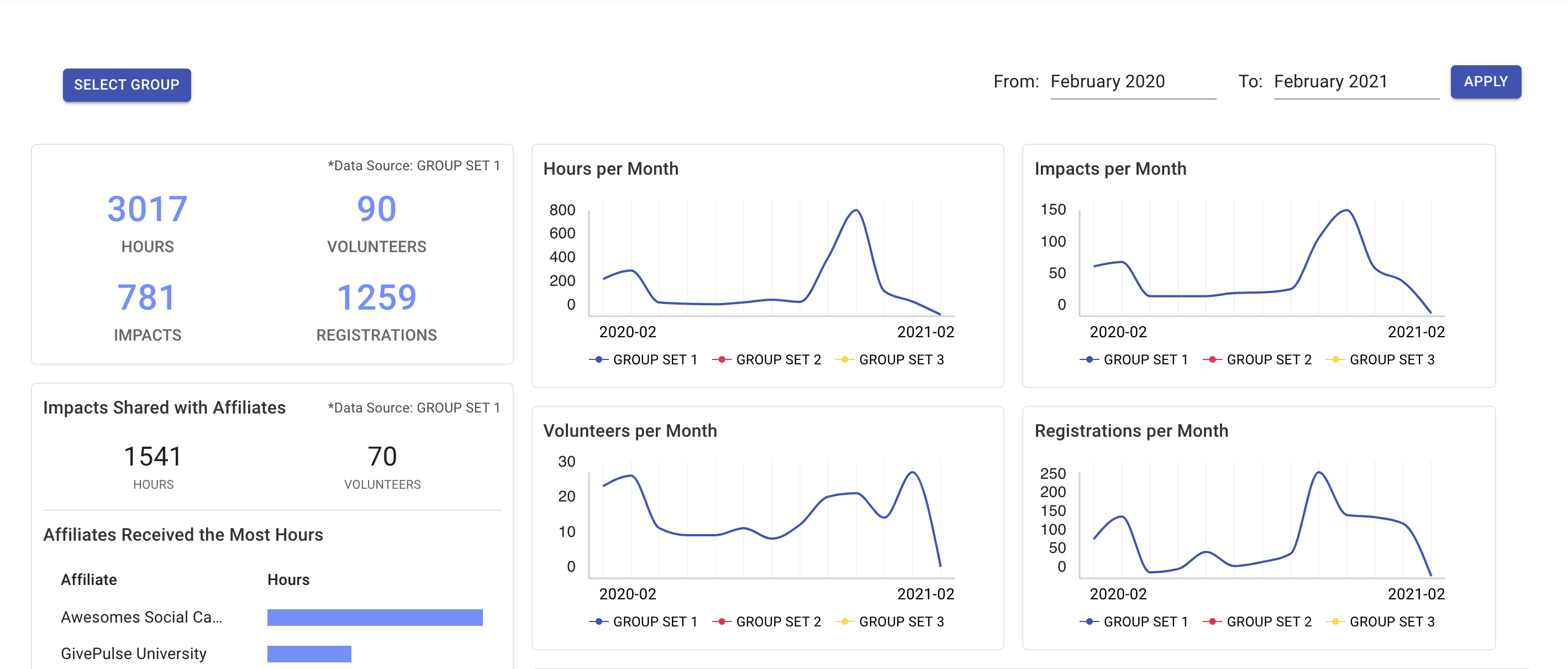Click the Impacts per Month chart title

pyautogui.click(x=1111, y=169)
